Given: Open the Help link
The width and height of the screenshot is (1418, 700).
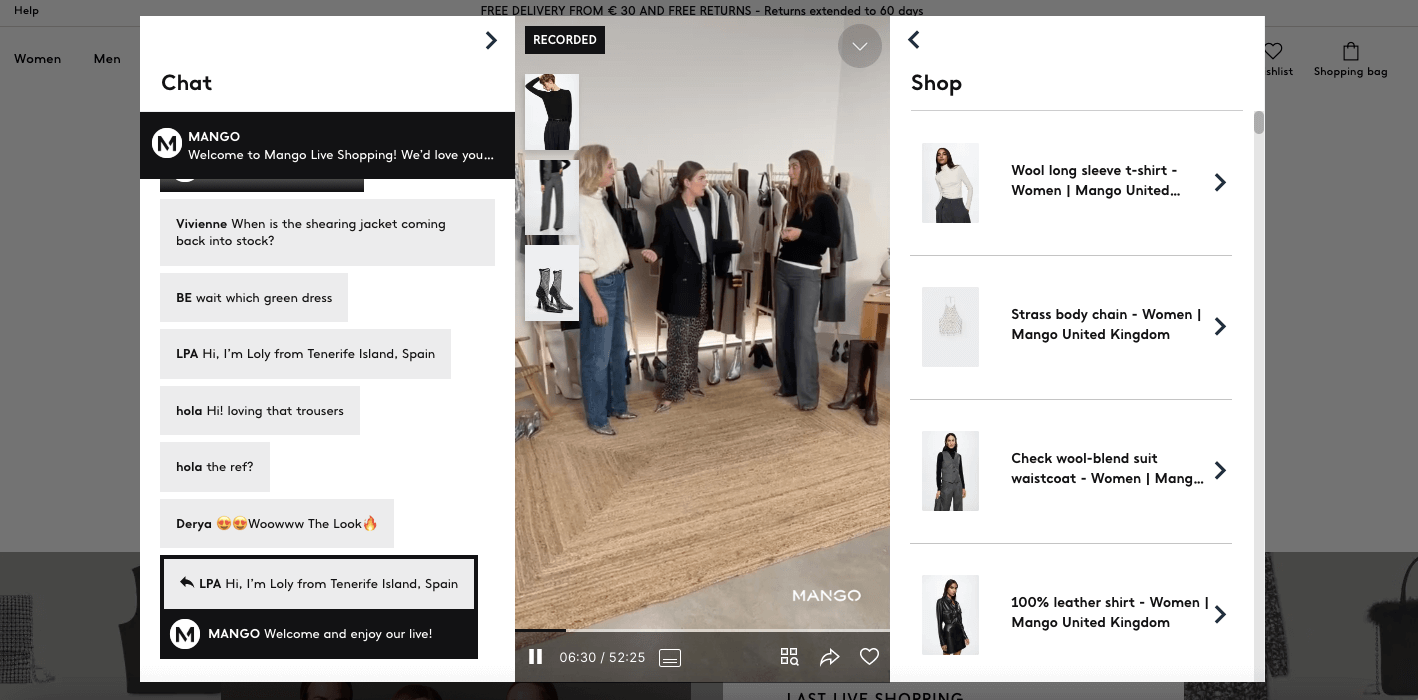Looking at the screenshot, I should coord(26,10).
